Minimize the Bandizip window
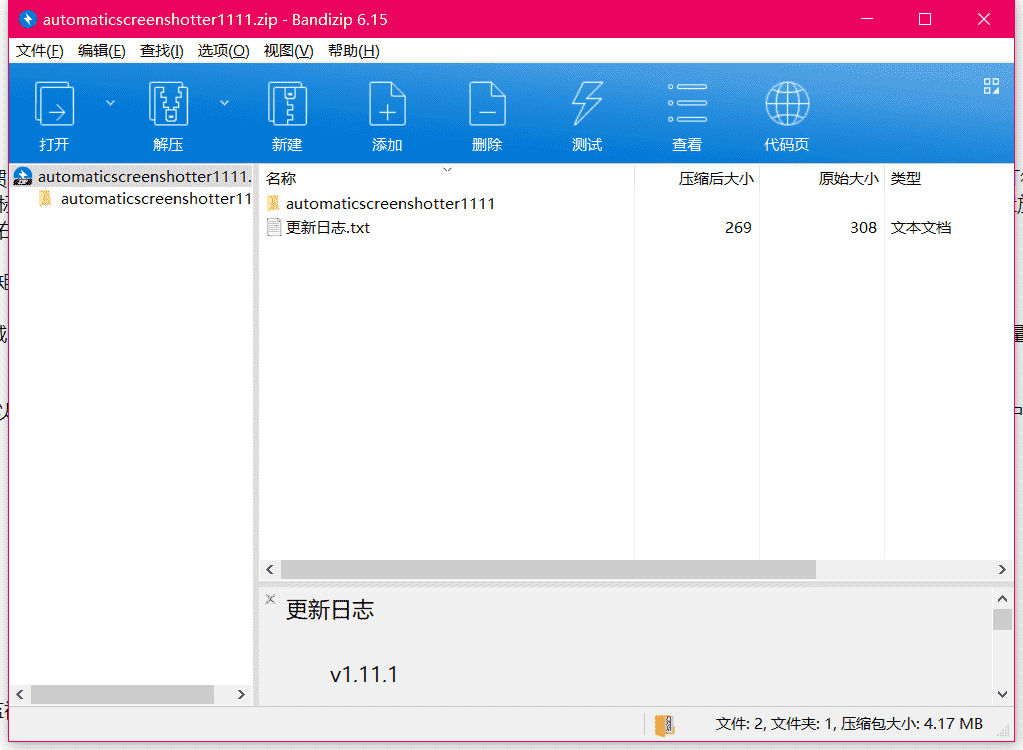1023x750 pixels. click(x=867, y=19)
